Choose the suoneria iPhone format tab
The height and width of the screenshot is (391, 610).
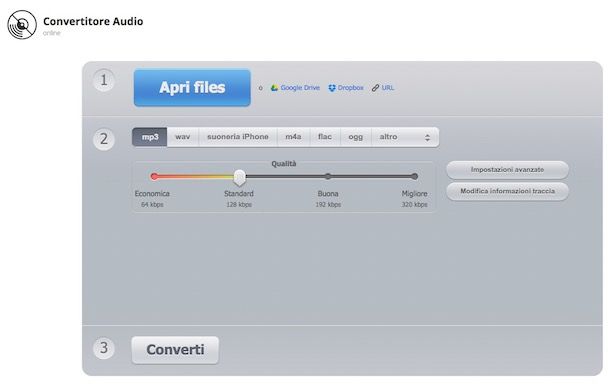pyautogui.click(x=238, y=137)
